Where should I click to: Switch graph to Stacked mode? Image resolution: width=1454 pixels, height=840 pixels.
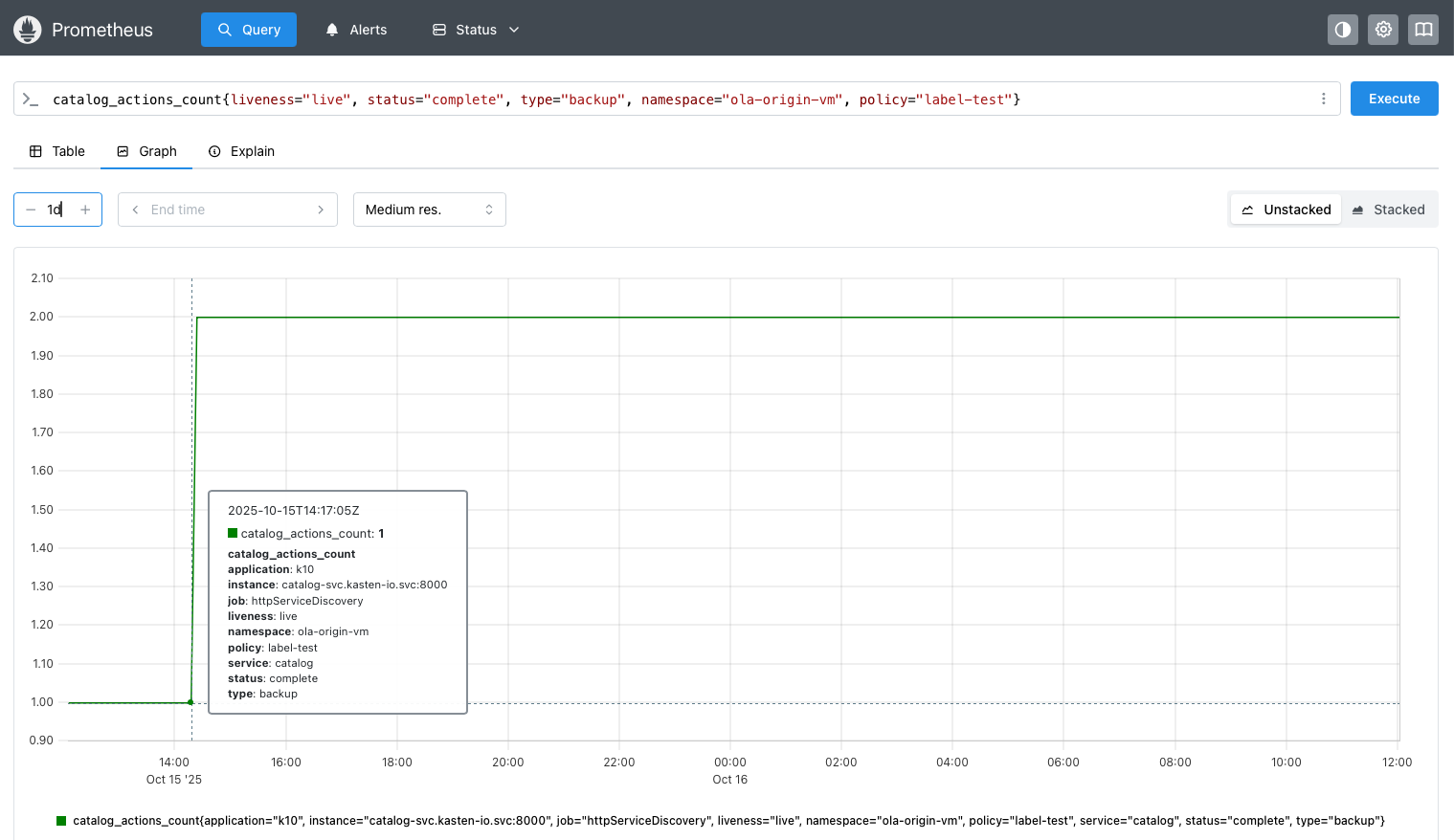[1388, 210]
